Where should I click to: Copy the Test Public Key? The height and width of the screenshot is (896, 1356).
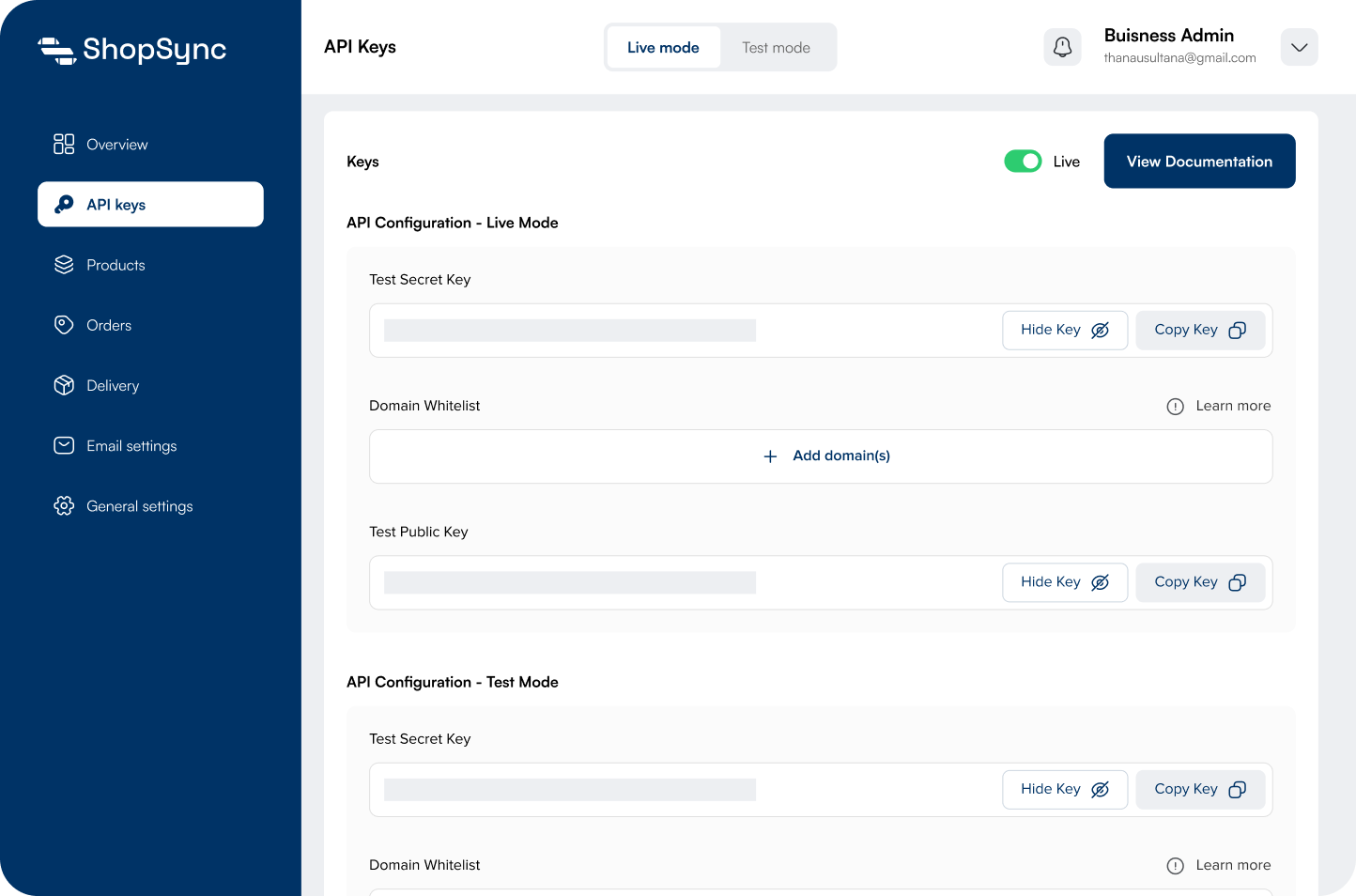1200,582
